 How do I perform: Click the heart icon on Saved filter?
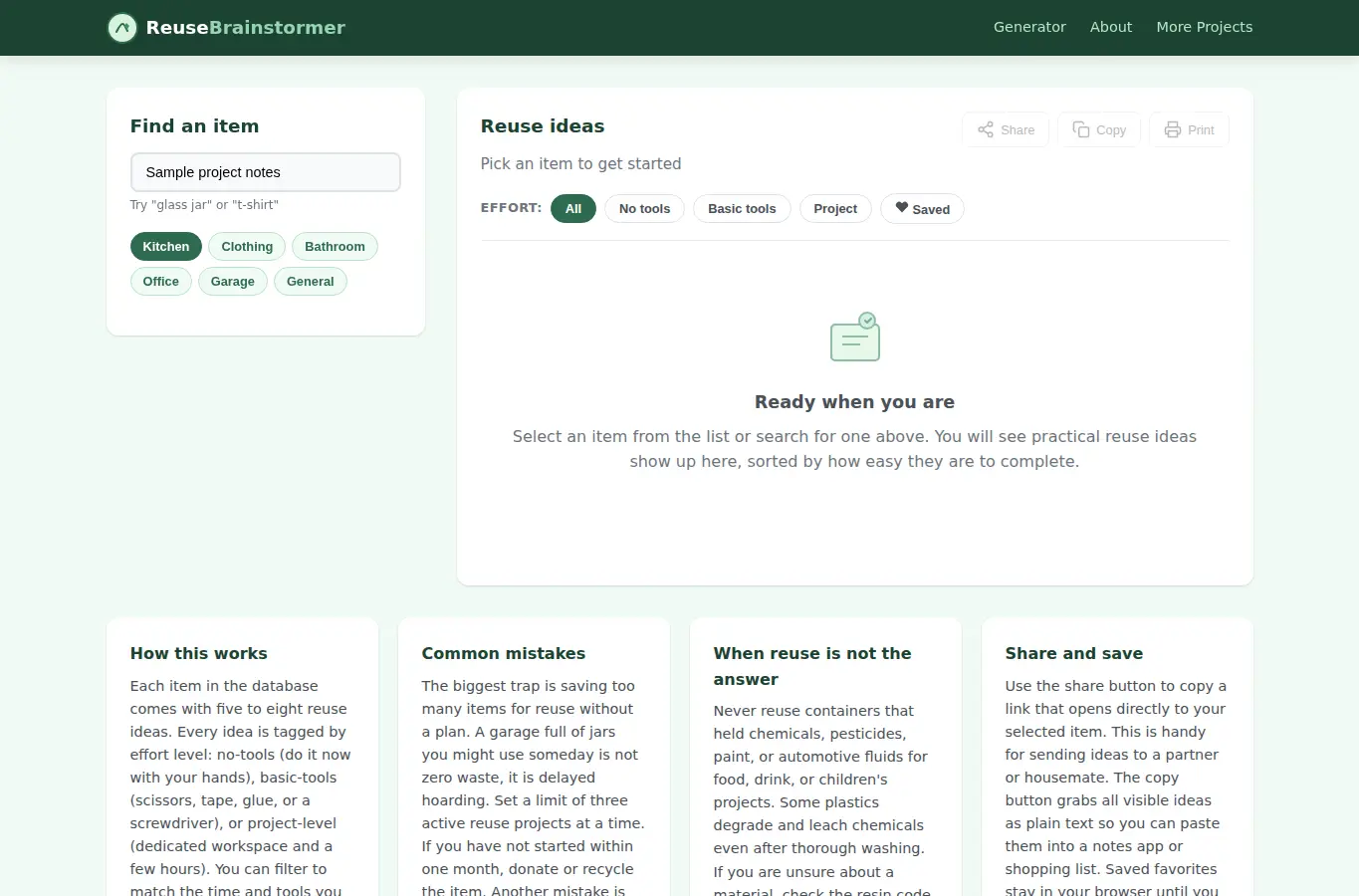tap(902, 207)
